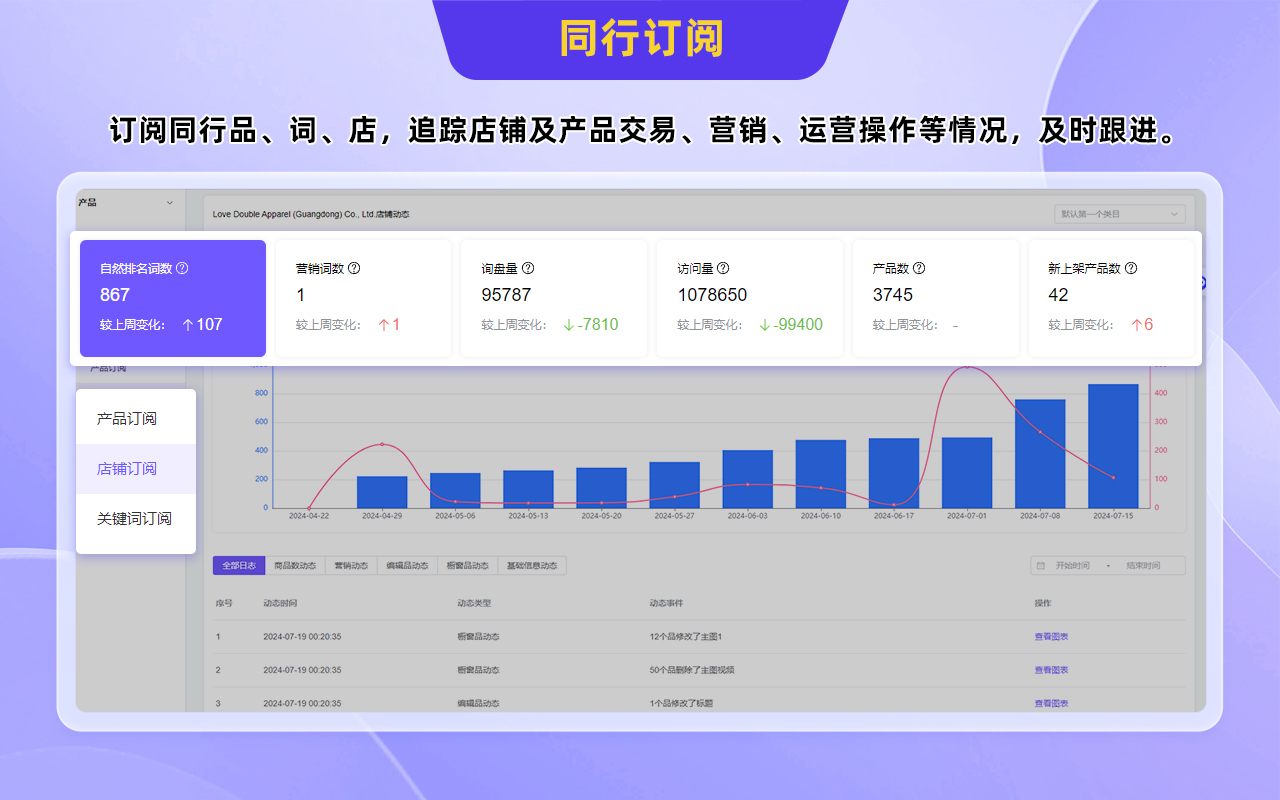The image size is (1280, 800).
Task: Click 查看图表 for the 50个品删除了主图视频 event
Action: pyautogui.click(x=1051, y=669)
